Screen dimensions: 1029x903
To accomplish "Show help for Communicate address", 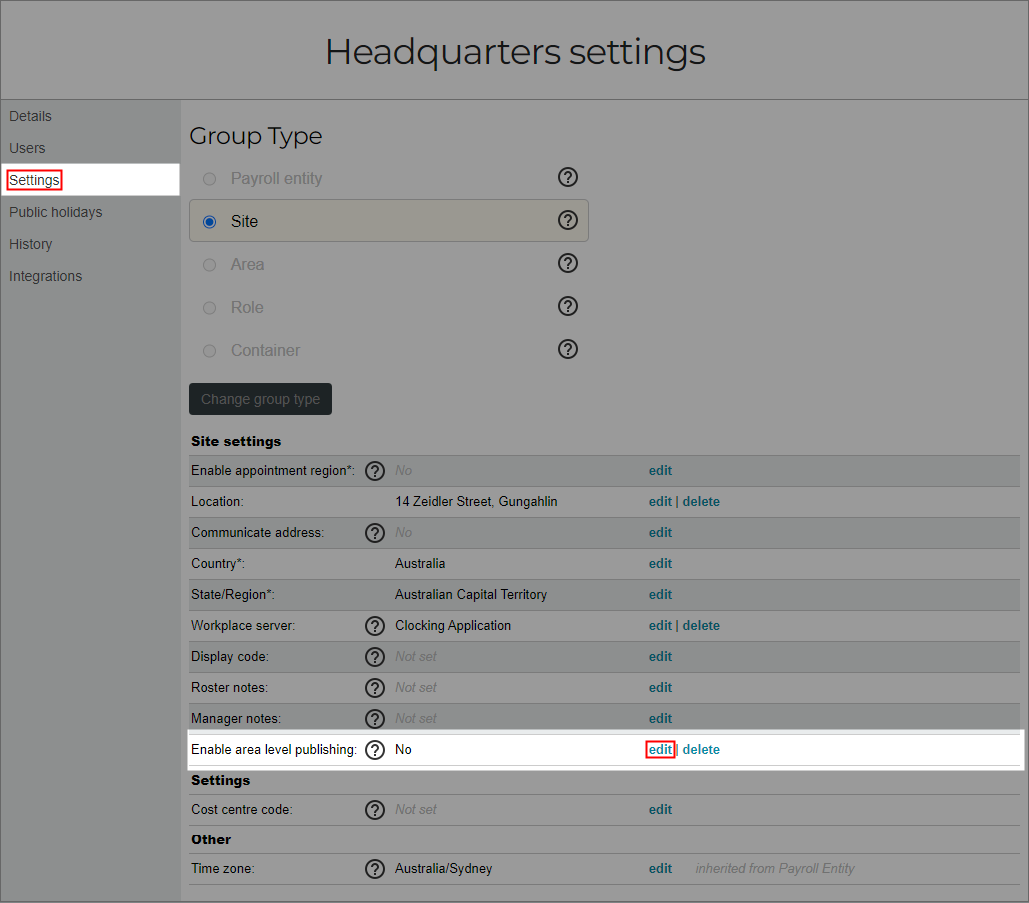I will 375,533.
